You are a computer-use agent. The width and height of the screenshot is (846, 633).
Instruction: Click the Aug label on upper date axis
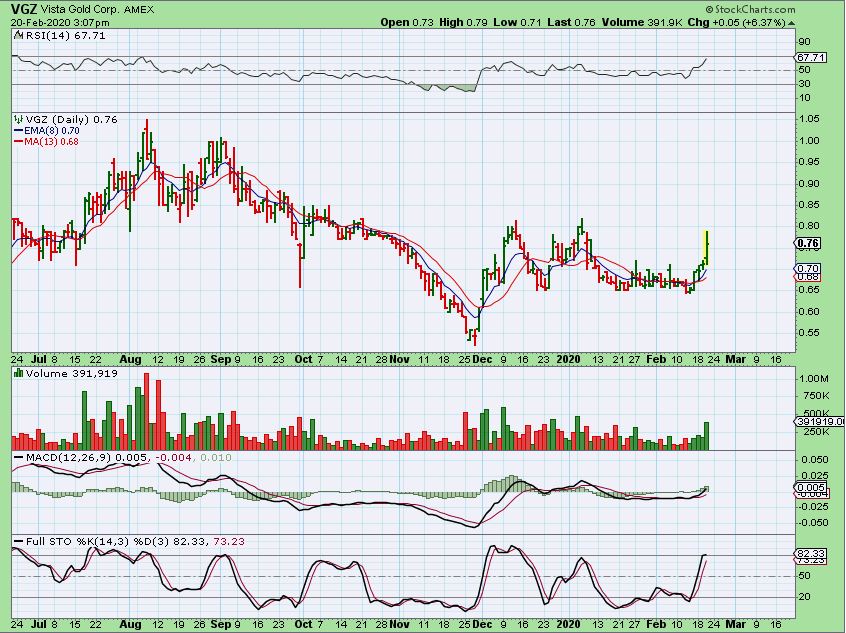pyautogui.click(x=130, y=359)
